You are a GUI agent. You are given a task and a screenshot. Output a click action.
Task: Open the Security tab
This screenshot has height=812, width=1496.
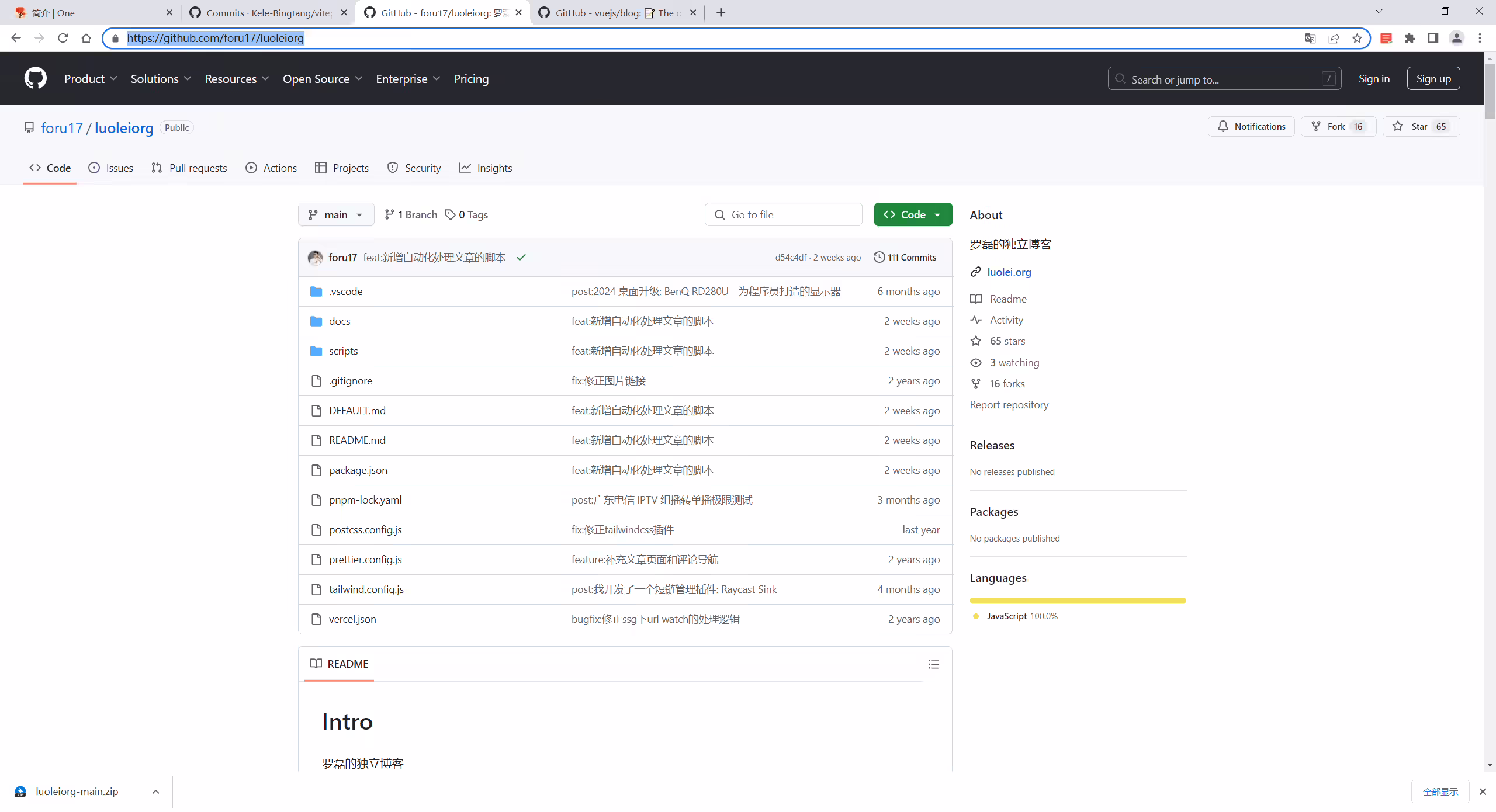(x=414, y=168)
